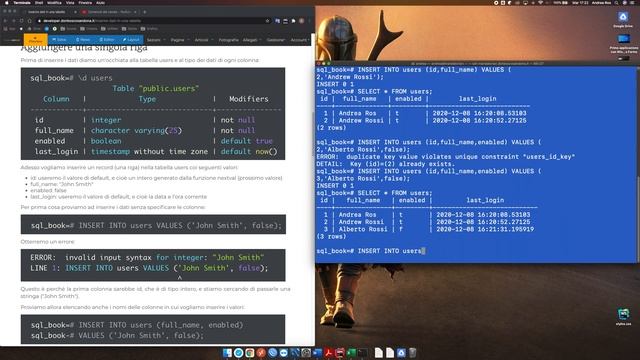Open the Vista menu
Viewport: 640px width, 360px height.
pyautogui.click(x=70, y=2)
